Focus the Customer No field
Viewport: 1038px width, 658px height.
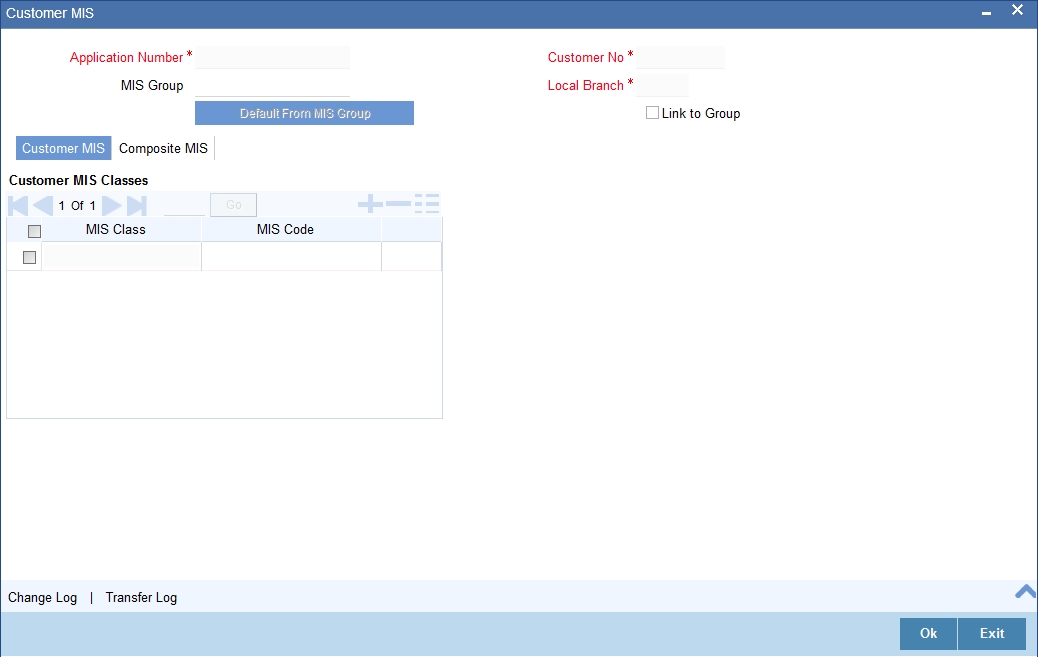pyautogui.click(x=681, y=58)
